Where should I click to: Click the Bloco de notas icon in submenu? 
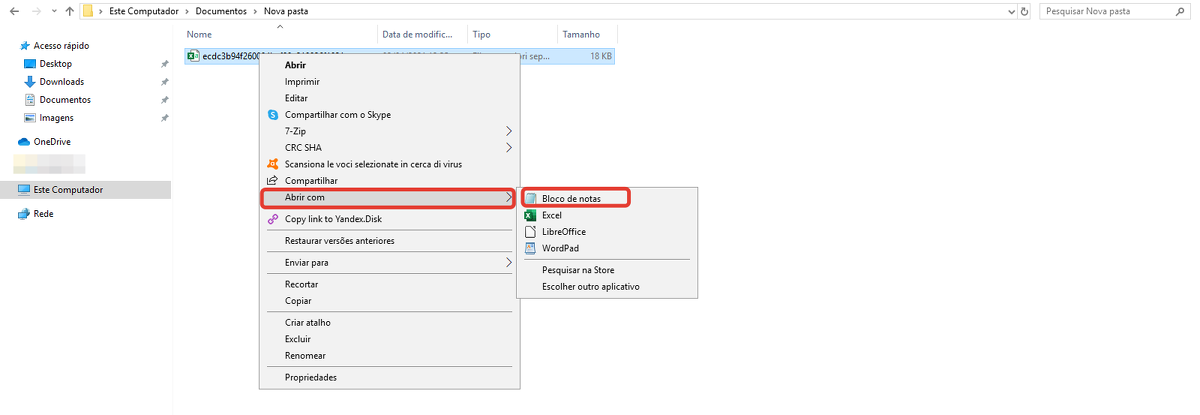(x=531, y=199)
